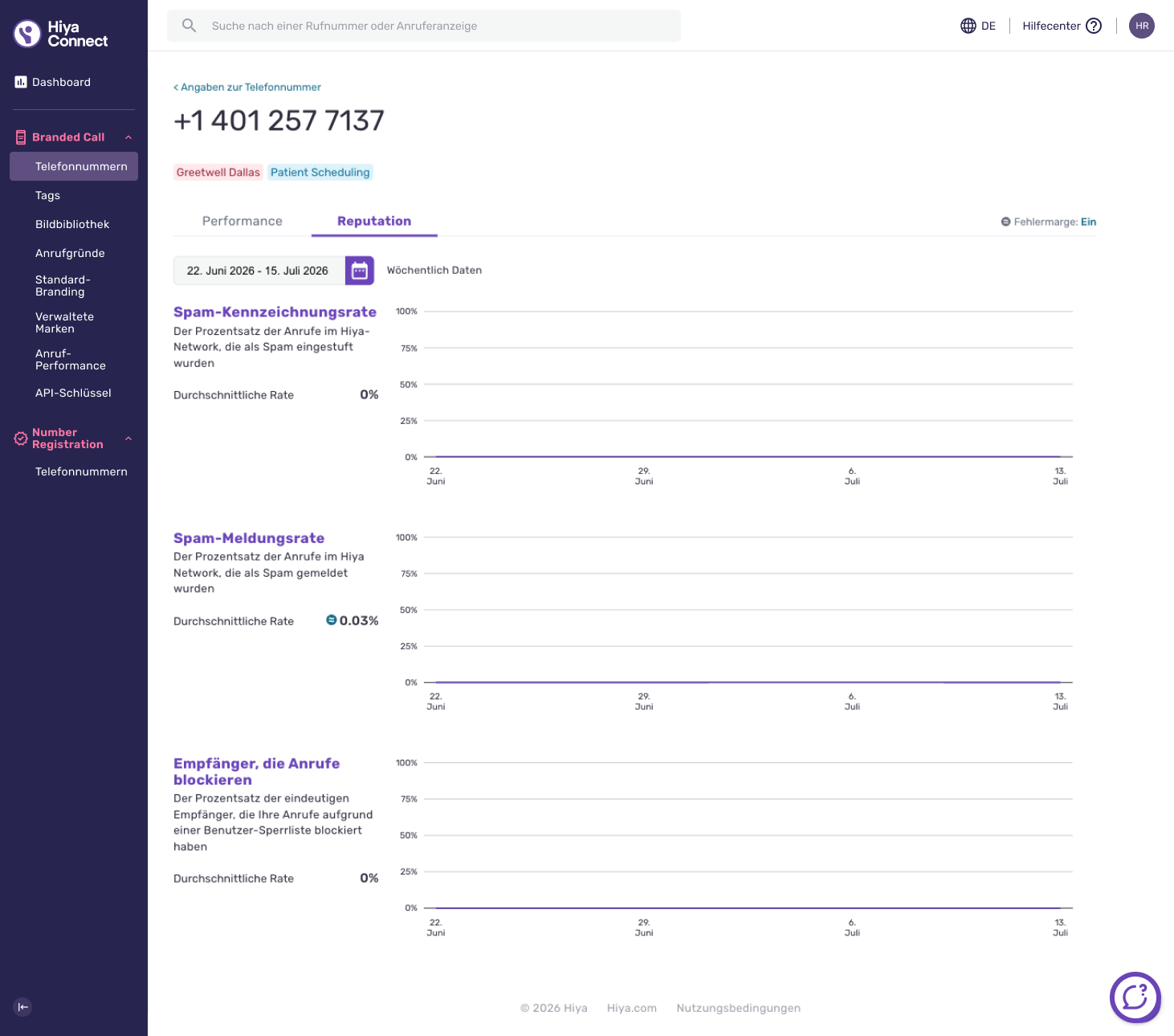
Task: Select the Reputation tab
Action: (x=374, y=221)
